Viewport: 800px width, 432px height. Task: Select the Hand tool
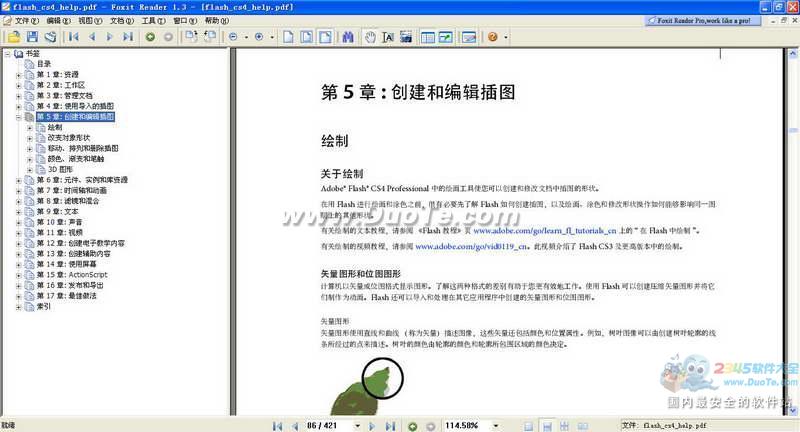[x=370, y=37]
